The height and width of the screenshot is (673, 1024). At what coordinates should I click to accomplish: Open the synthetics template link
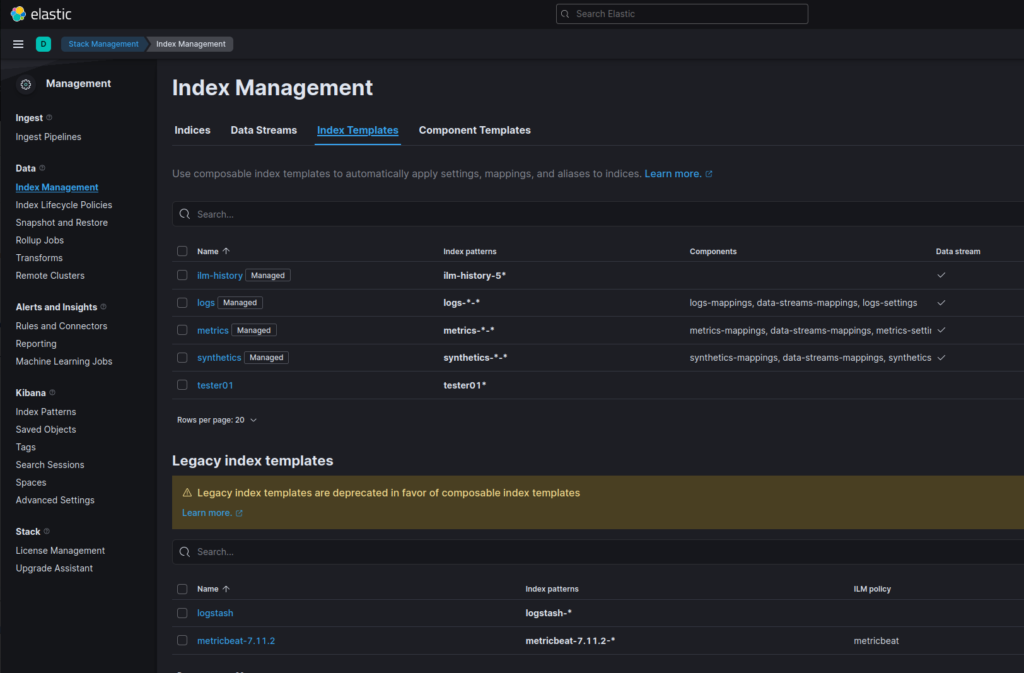tap(219, 358)
